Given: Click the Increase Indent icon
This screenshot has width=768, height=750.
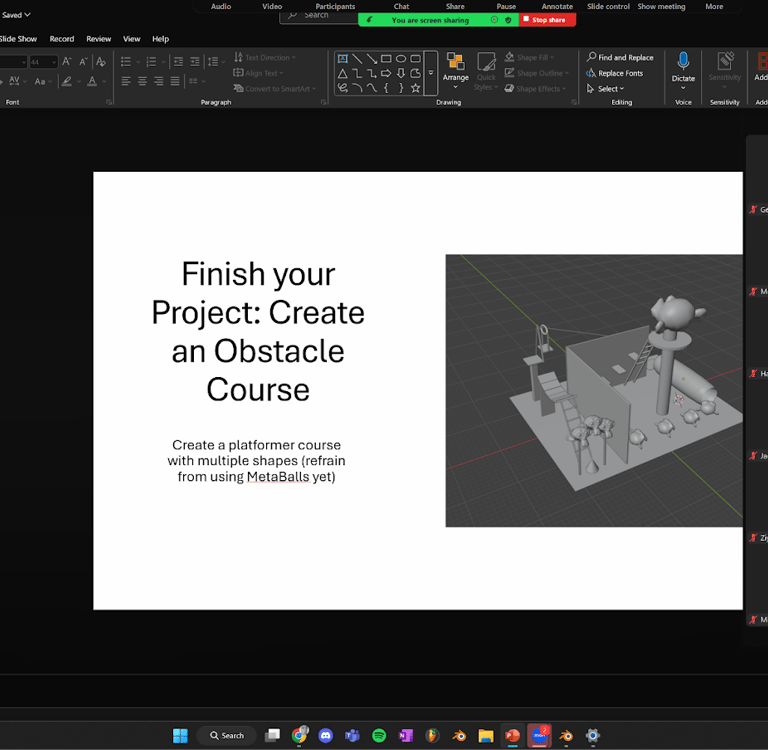Looking at the screenshot, I should [194, 62].
